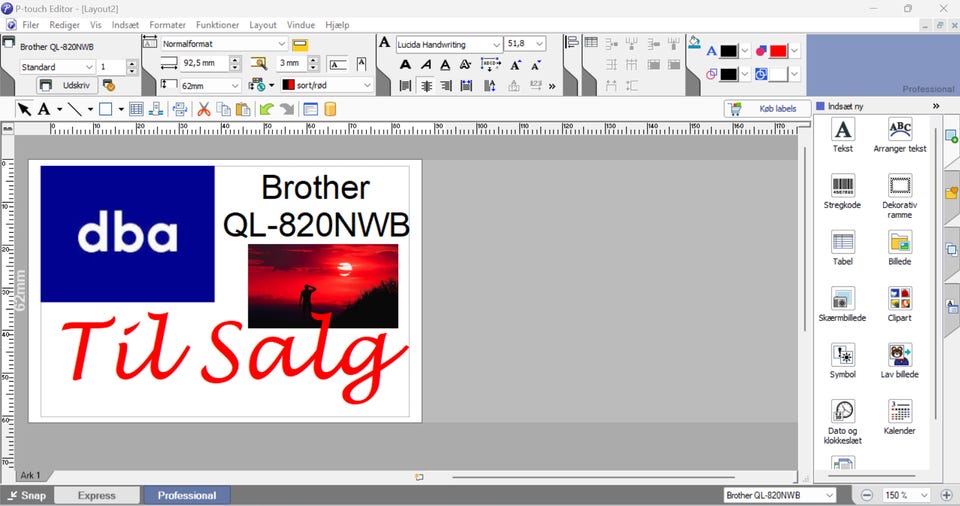Click the Copy icon
Viewport: 960px width, 506px height.
[x=223, y=109]
